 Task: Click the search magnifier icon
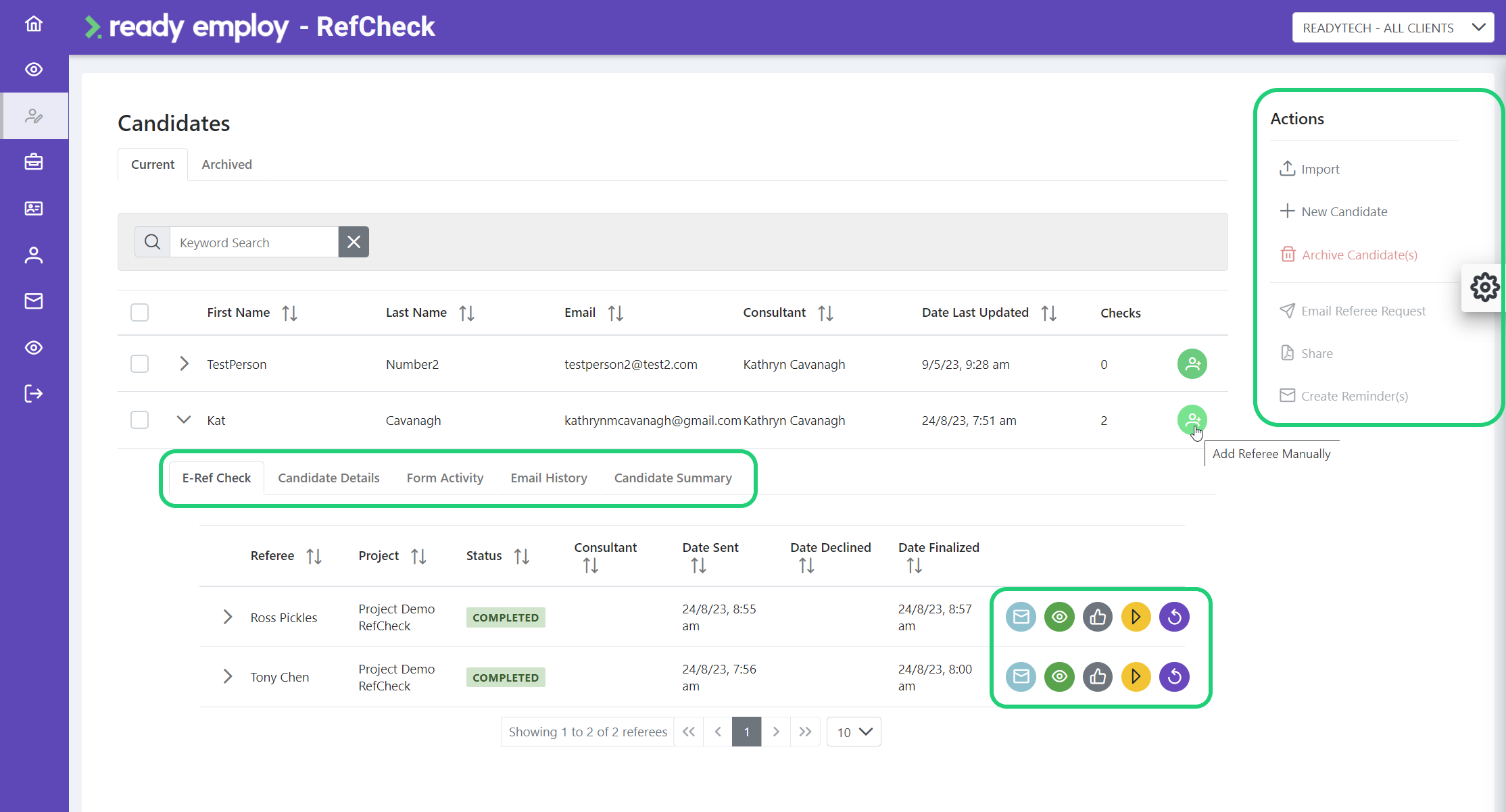click(x=152, y=242)
